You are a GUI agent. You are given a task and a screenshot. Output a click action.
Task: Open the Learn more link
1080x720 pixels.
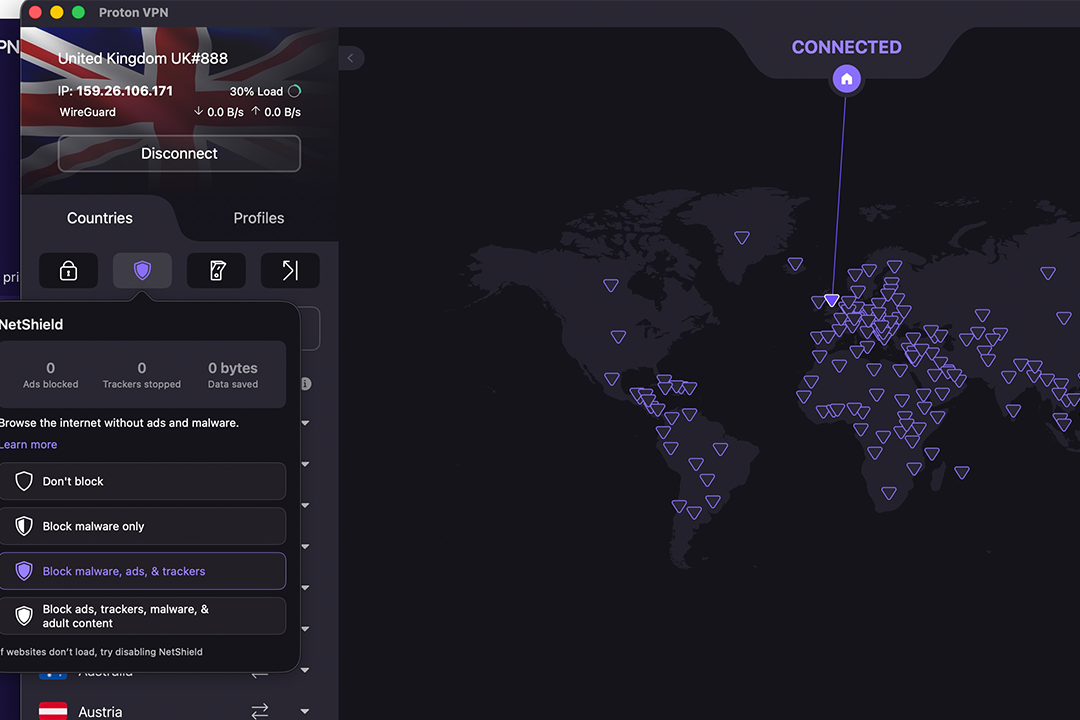point(28,444)
